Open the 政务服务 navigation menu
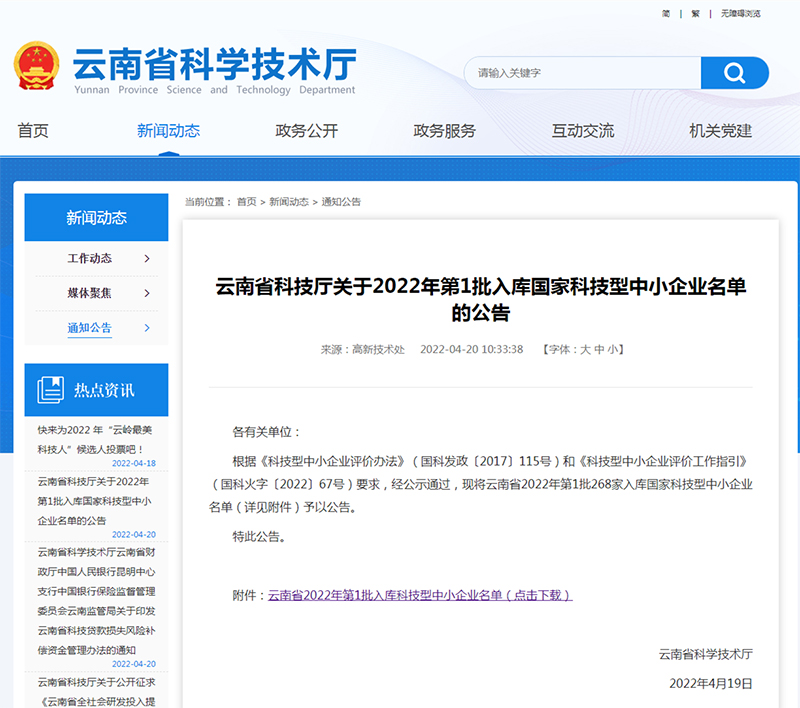Viewport: 800px width, 708px height. (x=445, y=131)
